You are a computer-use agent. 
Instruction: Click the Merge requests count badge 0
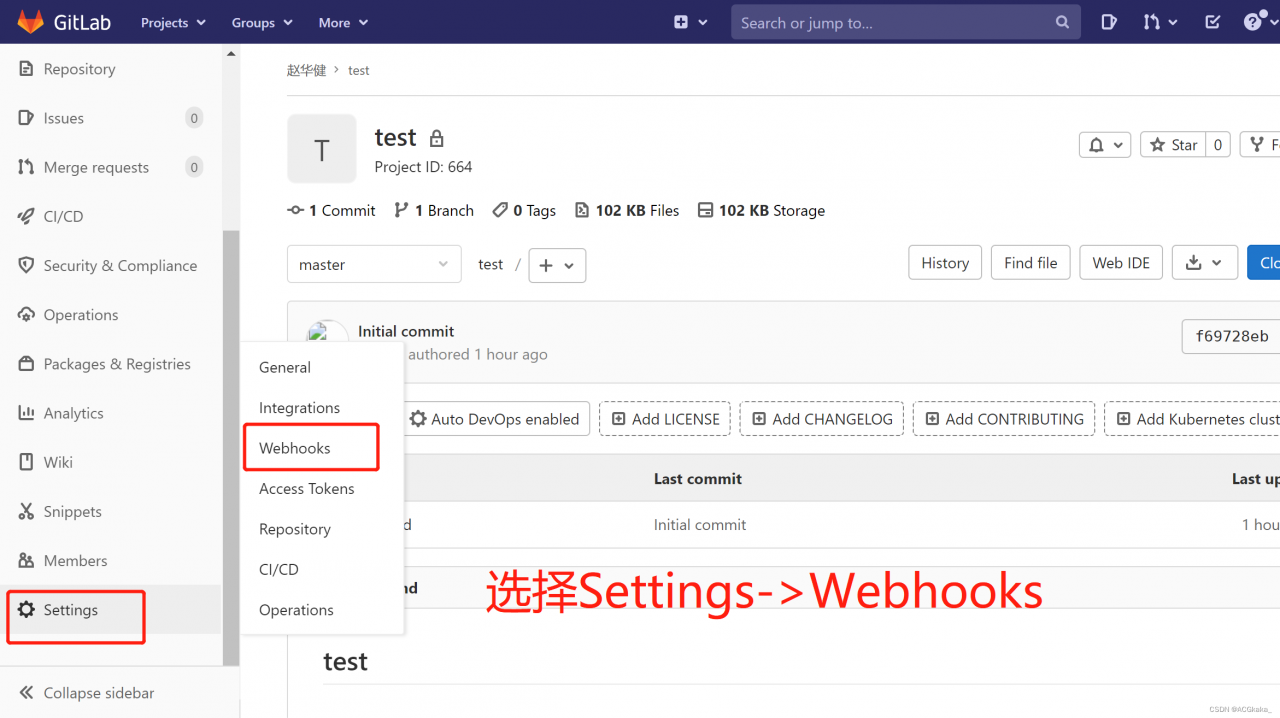coord(194,167)
